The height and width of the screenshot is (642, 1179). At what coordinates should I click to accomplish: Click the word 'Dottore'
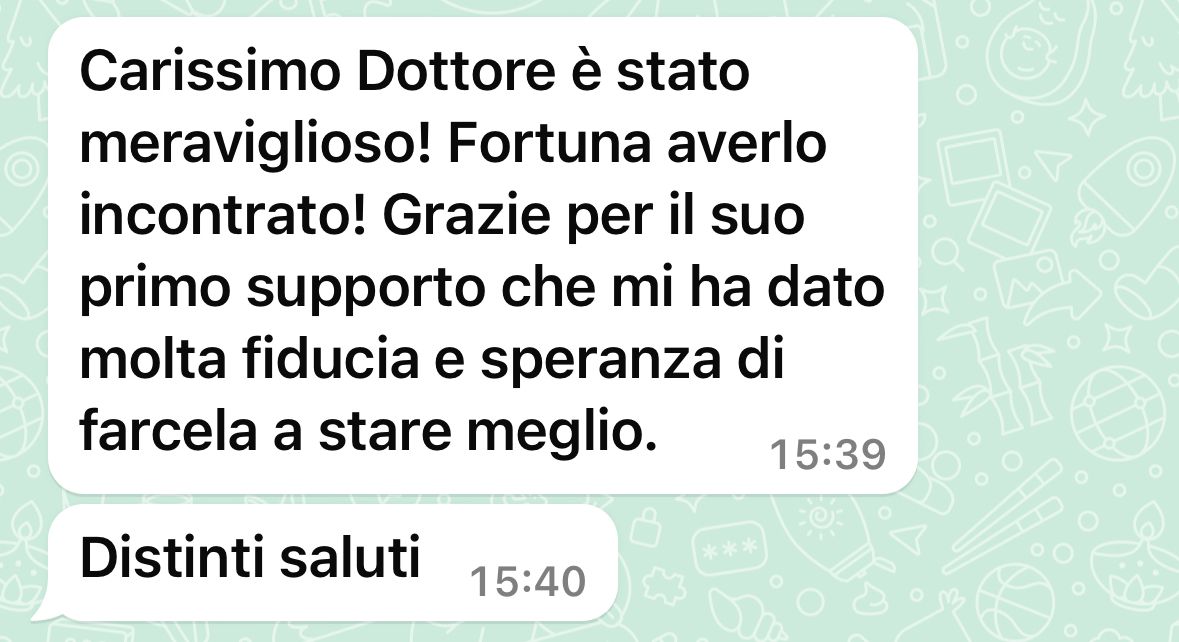coord(455,71)
